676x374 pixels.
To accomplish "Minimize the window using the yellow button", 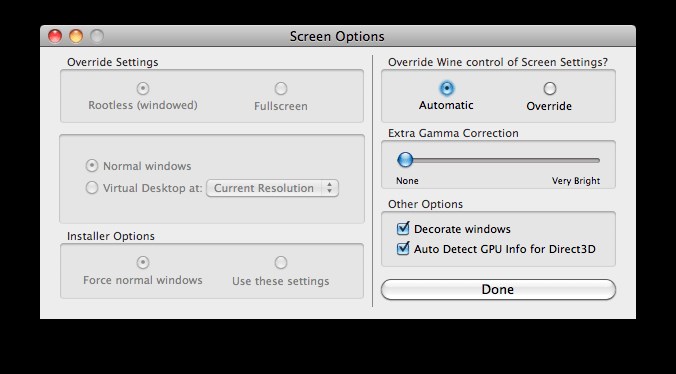I will 76,36.
